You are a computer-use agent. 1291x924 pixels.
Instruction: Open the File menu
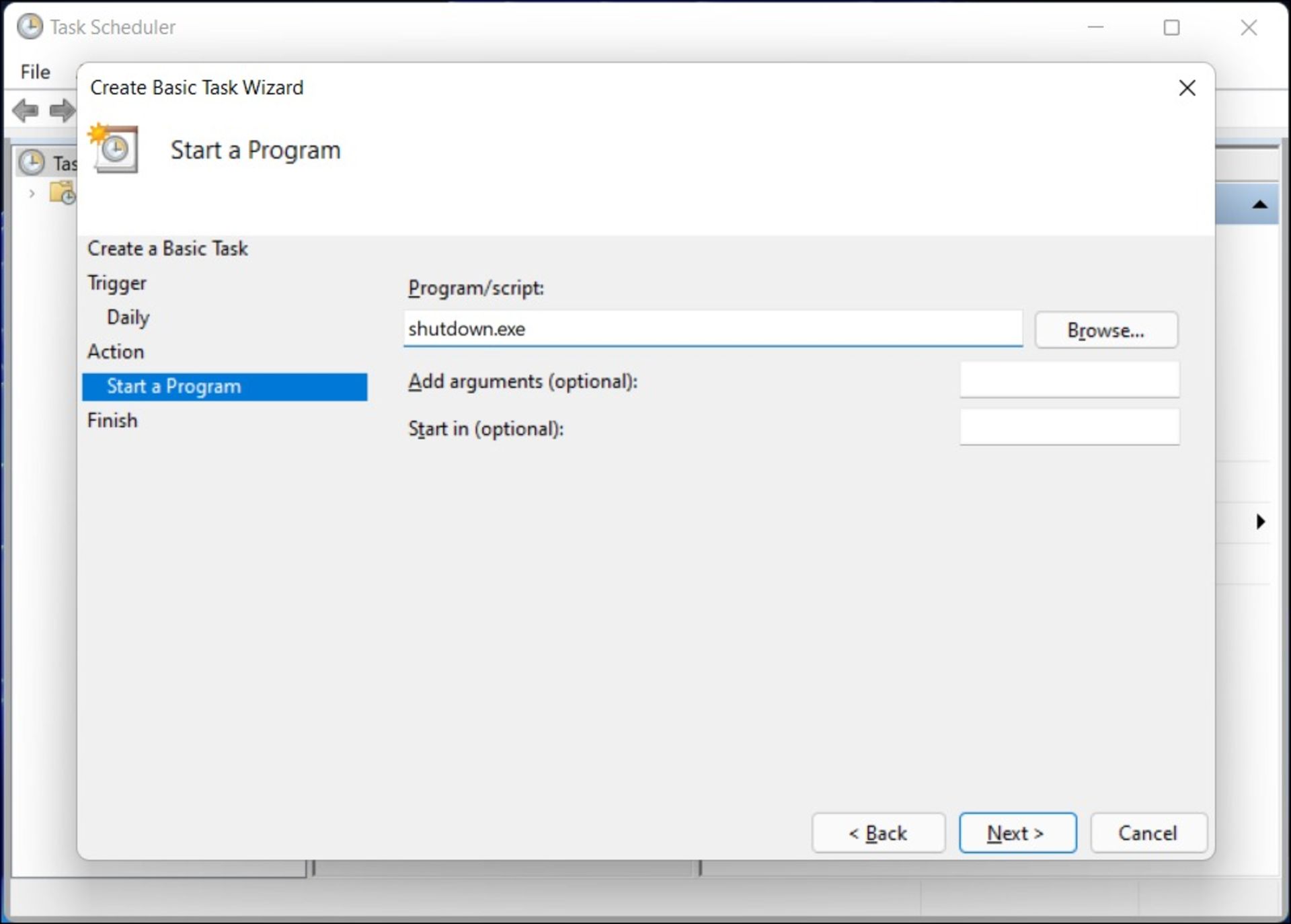coord(35,72)
